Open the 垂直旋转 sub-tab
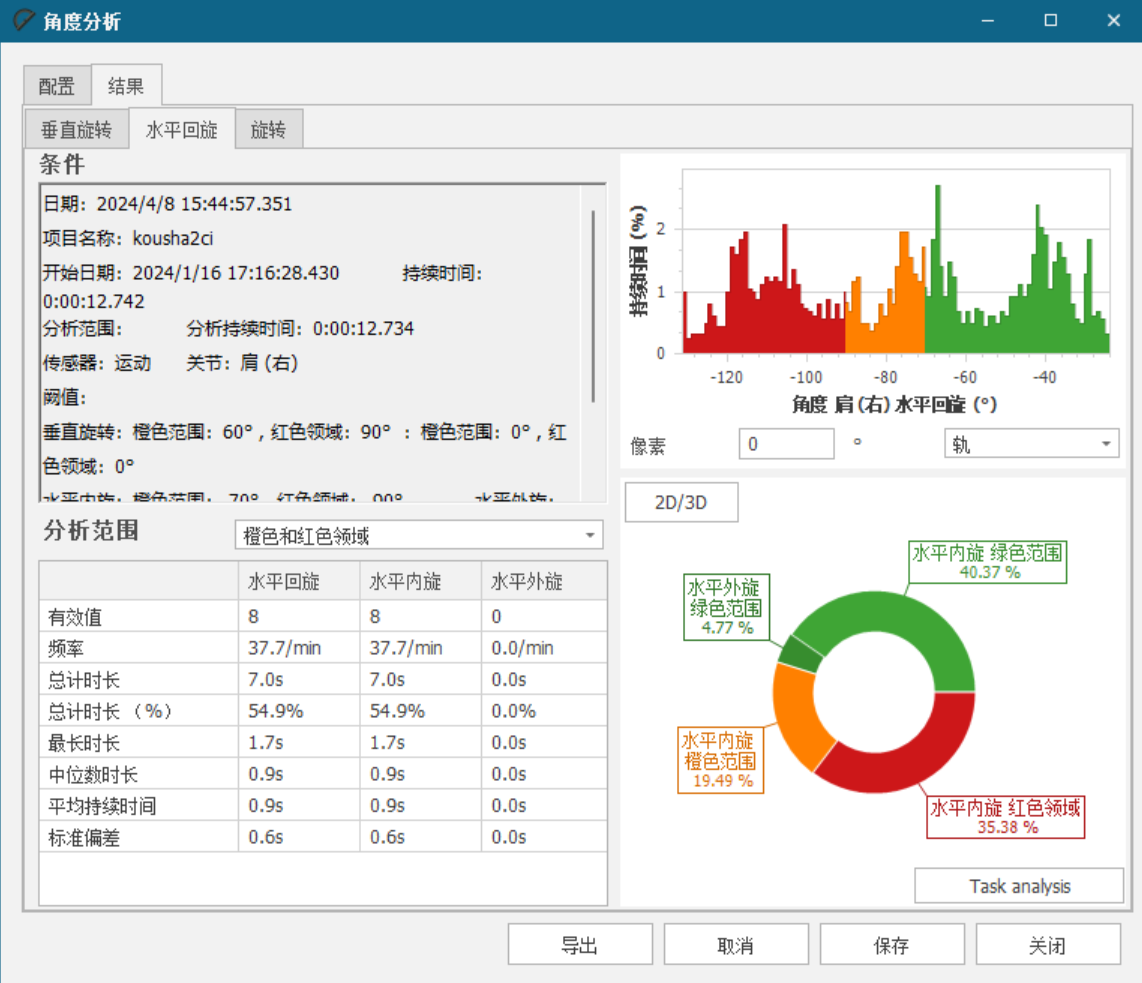The width and height of the screenshot is (1142, 983). pyautogui.click(x=77, y=130)
